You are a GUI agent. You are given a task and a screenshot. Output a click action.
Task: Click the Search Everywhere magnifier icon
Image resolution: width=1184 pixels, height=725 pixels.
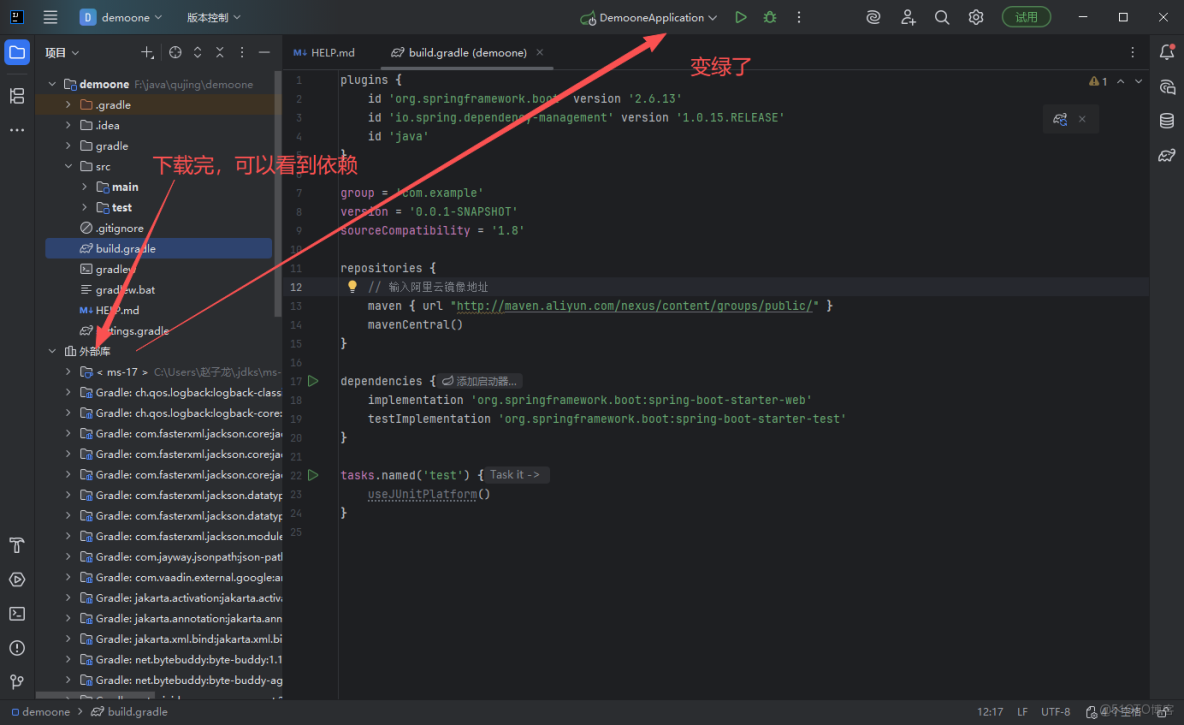(x=941, y=17)
